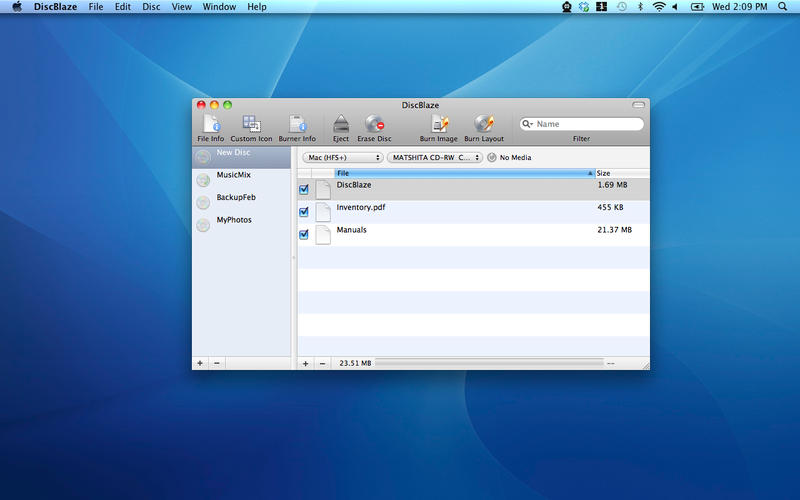Add a file with the file list plus

pyautogui.click(x=305, y=363)
